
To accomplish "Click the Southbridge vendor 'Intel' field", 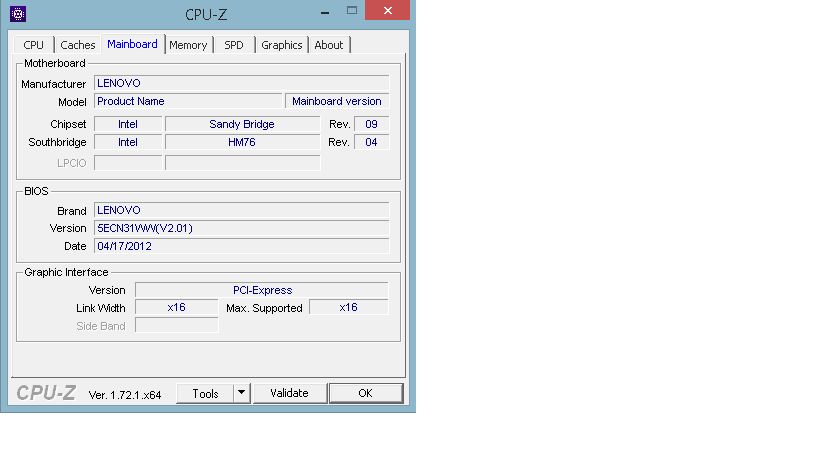I will pyautogui.click(x=128, y=142).
